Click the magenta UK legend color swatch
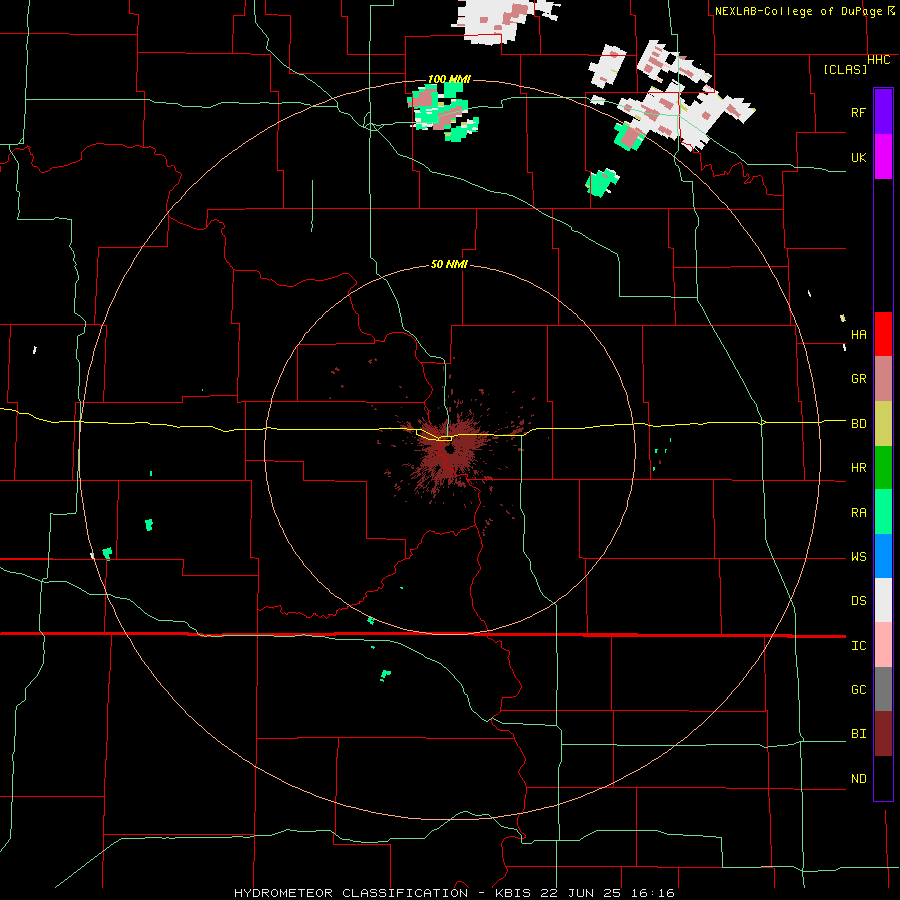Image resolution: width=900 pixels, height=900 pixels. tap(883, 157)
